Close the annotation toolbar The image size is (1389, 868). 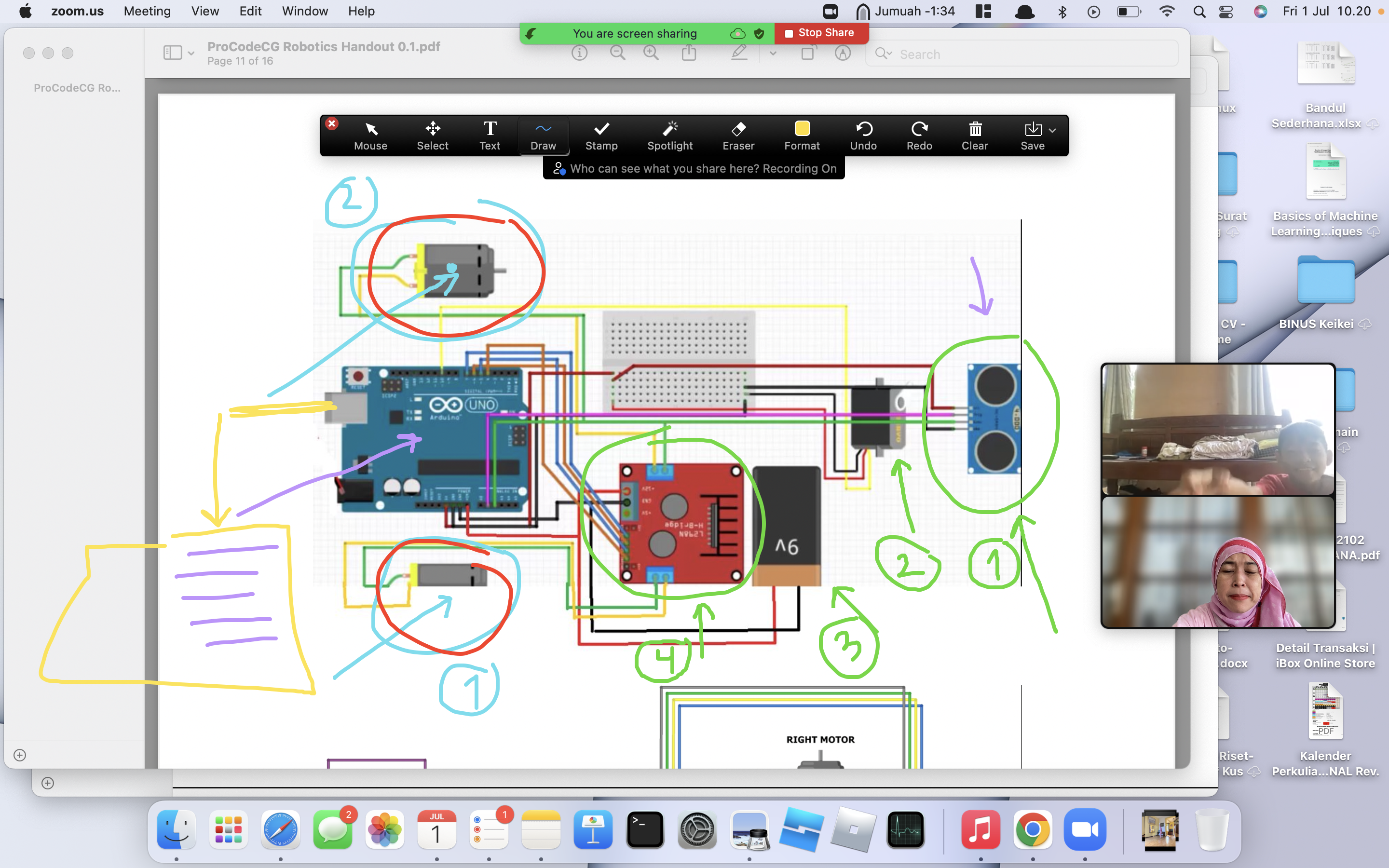click(332, 123)
